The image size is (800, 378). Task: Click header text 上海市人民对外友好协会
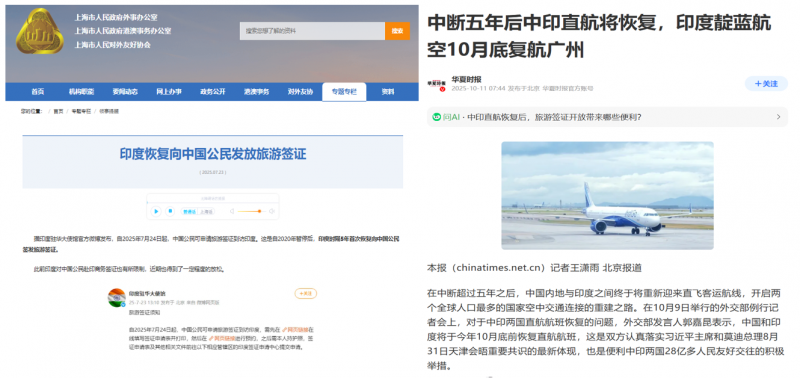pos(112,44)
